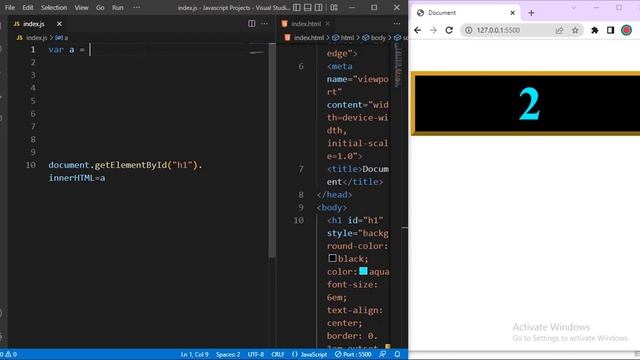The image size is (640, 360).
Task: Close the index.html tab
Action: (x=328, y=24)
